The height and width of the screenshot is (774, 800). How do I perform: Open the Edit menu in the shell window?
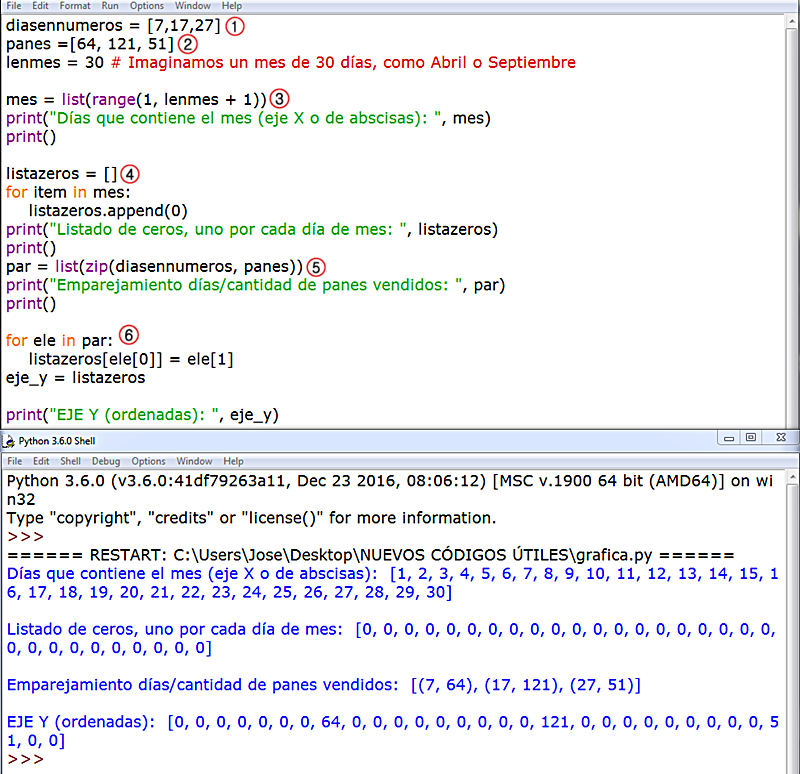coord(41,461)
